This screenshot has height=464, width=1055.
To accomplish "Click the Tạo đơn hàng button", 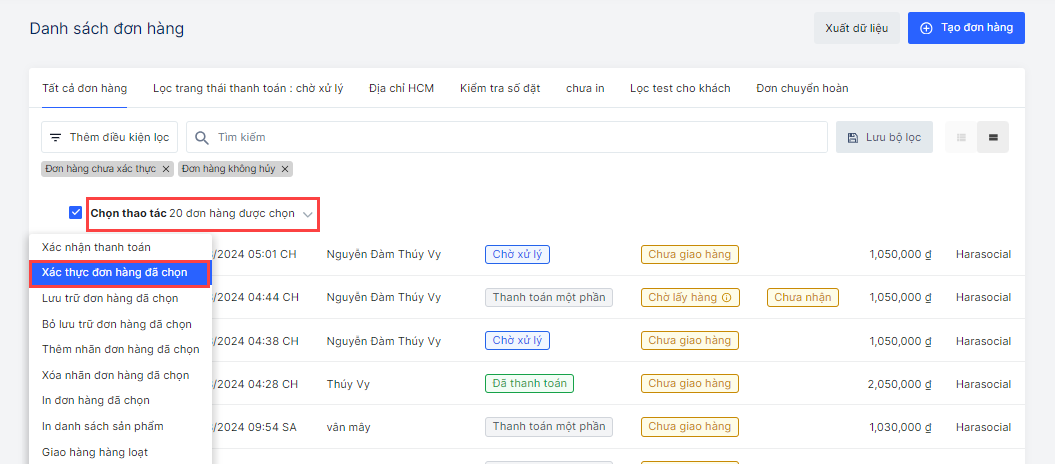I will point(966,28).
